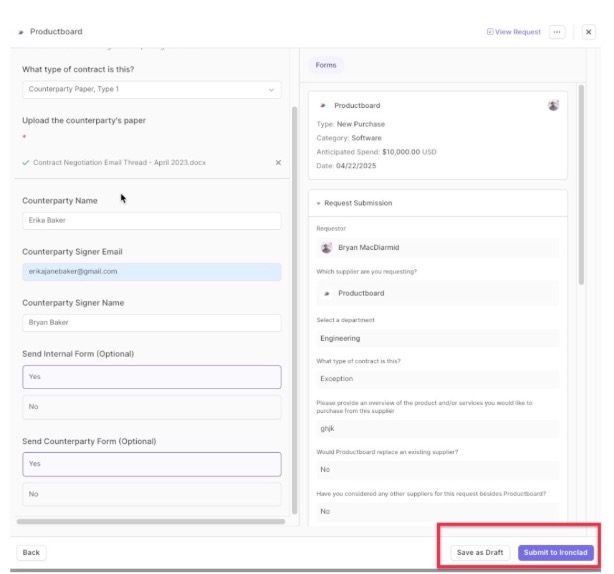The height and width of the screenshot is (574, 614).
Task: Click the Contract Negotiation Email Thread file name
Action: (x=119, y=162)
